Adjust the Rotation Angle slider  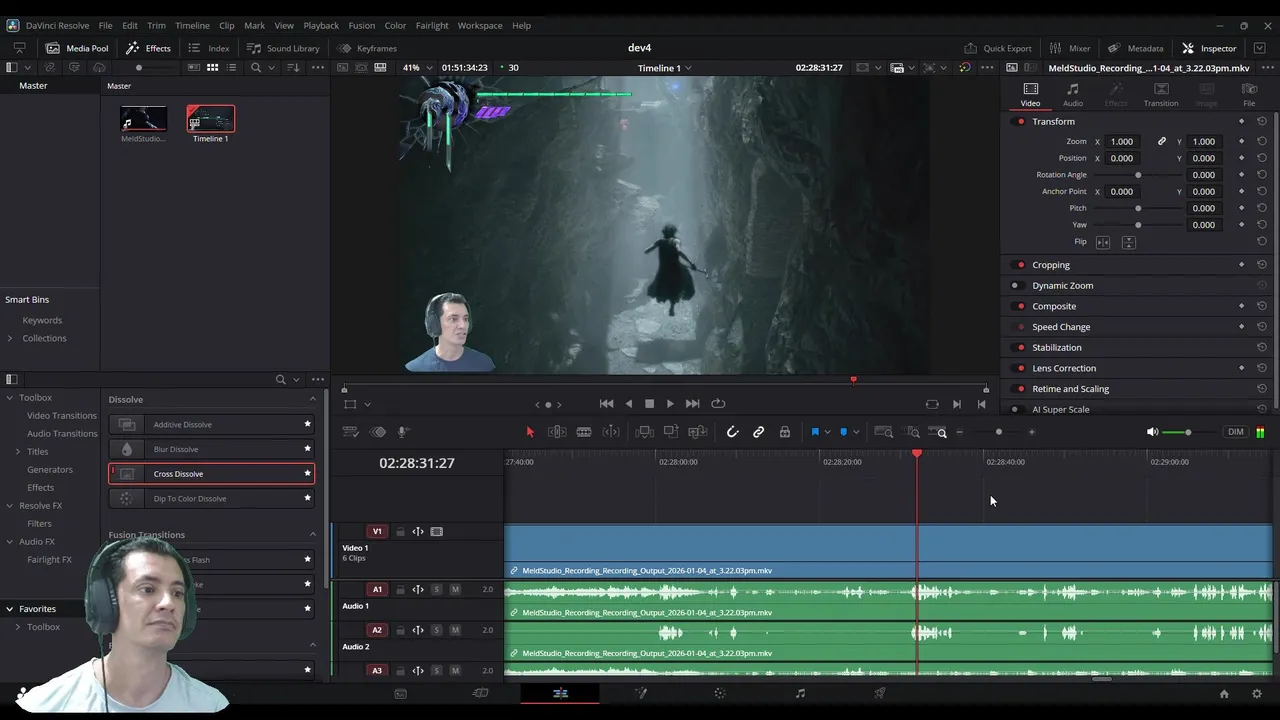(x=1138, y=175)
